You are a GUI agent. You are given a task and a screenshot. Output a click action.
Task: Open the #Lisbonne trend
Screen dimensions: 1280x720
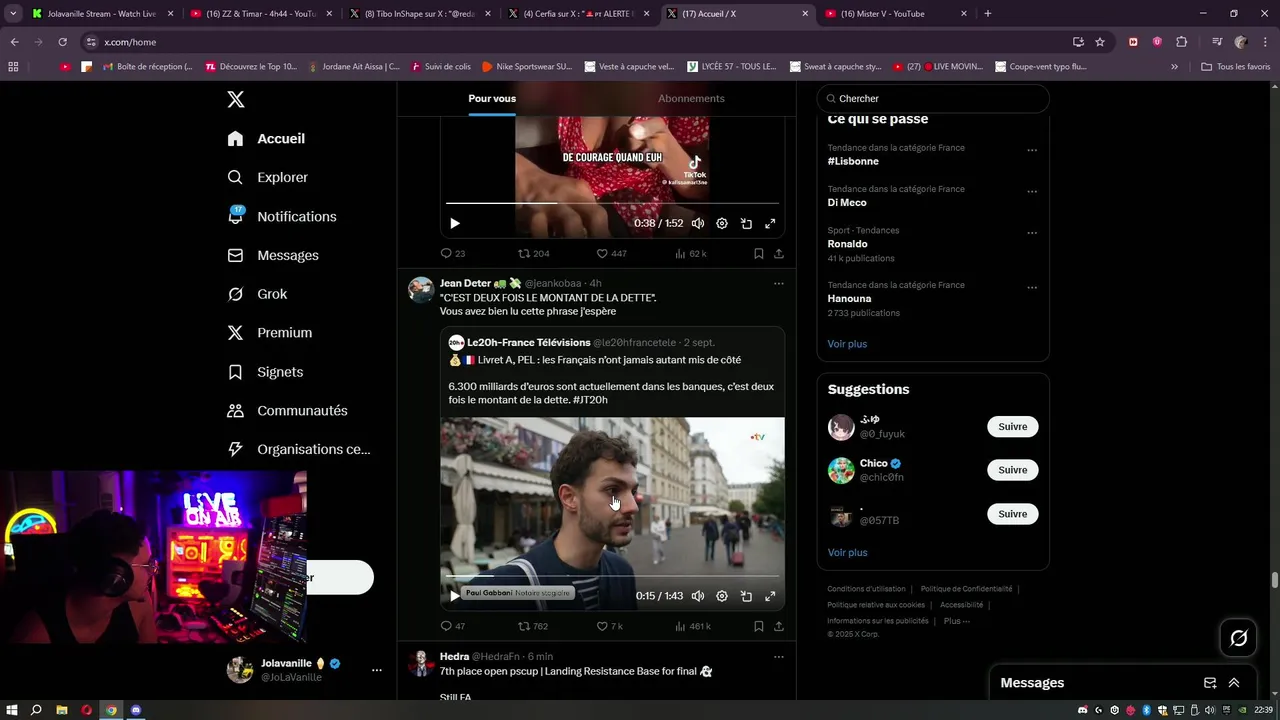click(853, 161)
